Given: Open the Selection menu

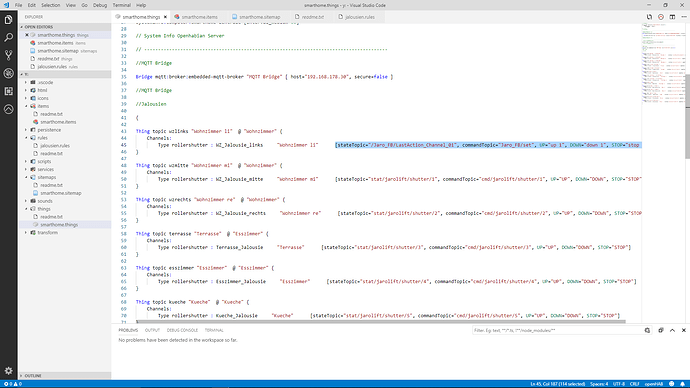Looking at the screenshot, I should [x=51, y=5].
